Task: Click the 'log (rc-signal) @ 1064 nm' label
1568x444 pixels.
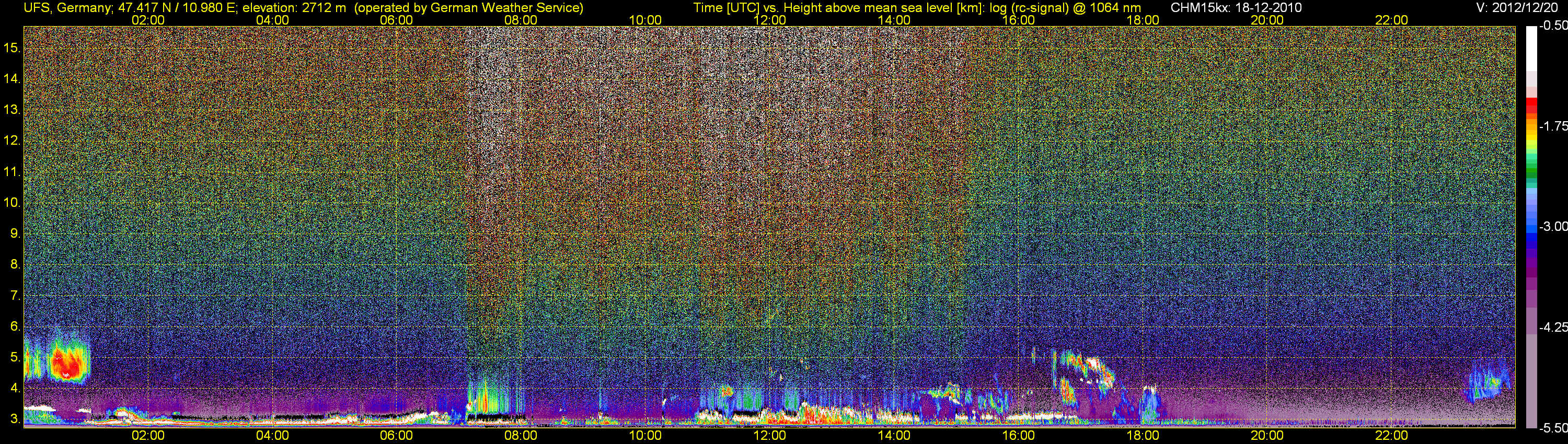Action: (x=1065, y=8)
